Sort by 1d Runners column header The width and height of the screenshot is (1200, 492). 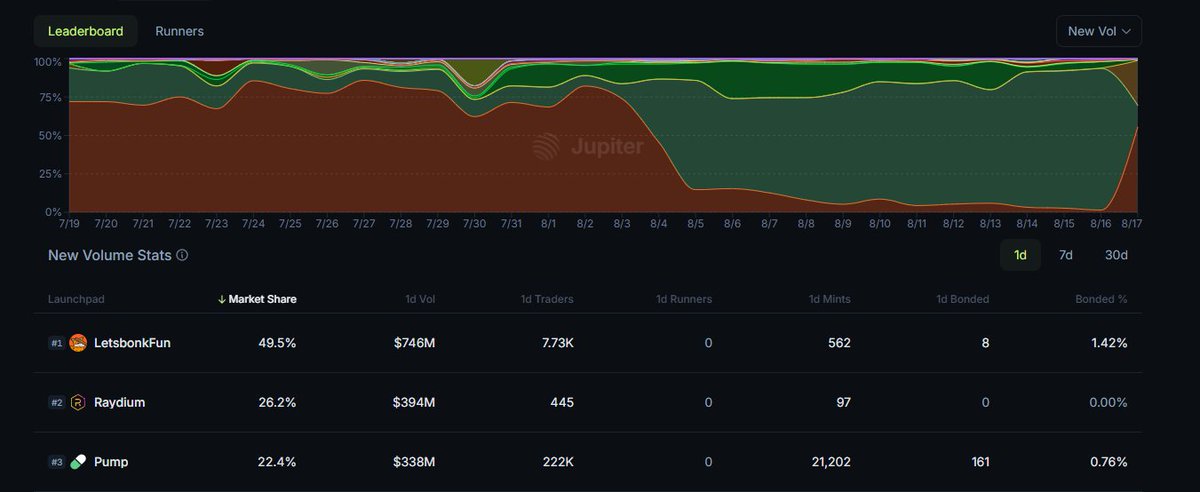click(684, 299)
